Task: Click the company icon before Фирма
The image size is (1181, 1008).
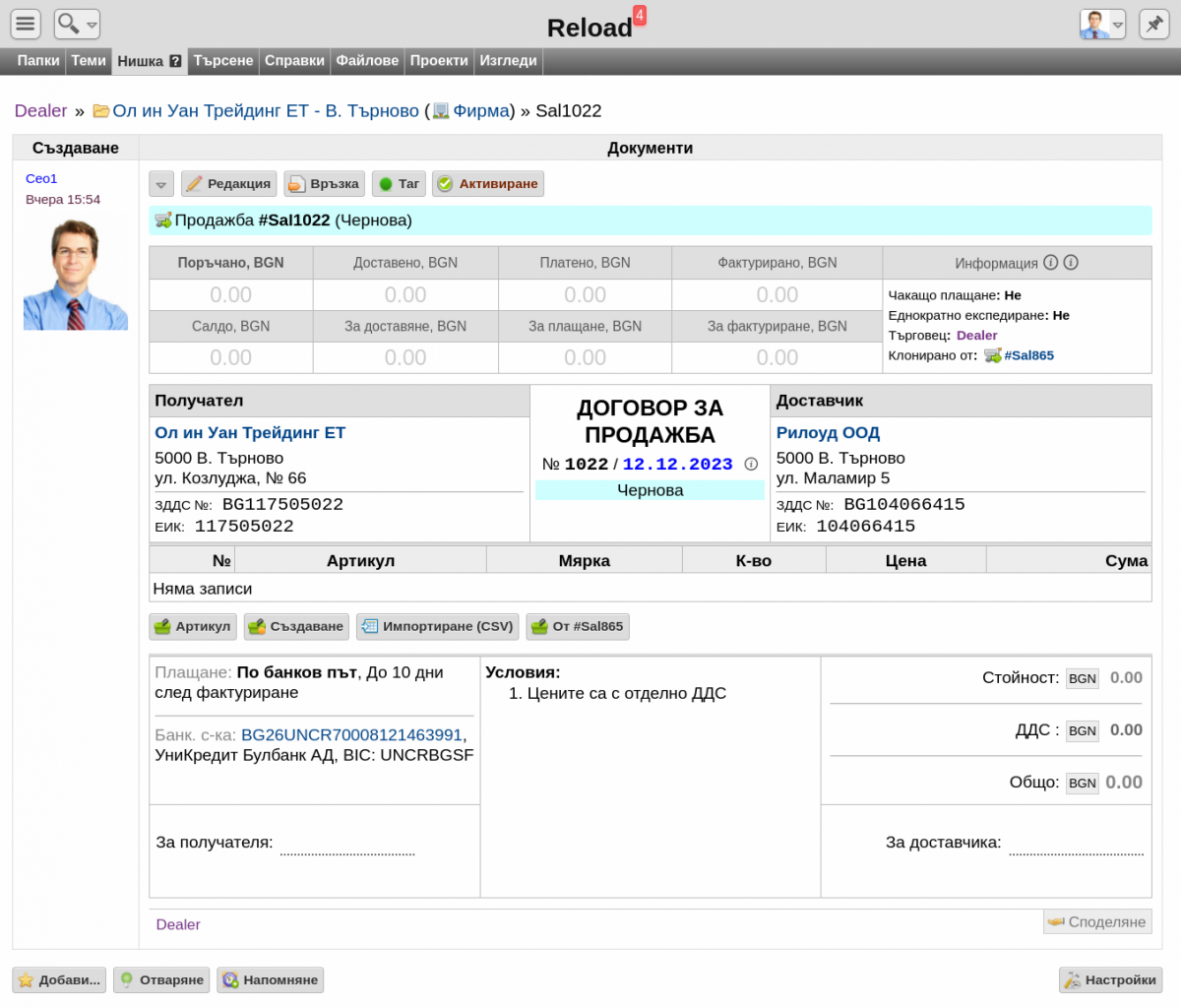Action: [441, 111]
